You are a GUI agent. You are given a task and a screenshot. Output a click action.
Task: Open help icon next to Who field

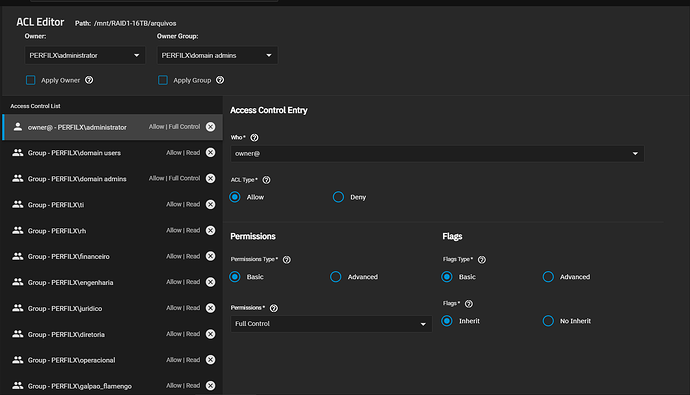point(254,138)
